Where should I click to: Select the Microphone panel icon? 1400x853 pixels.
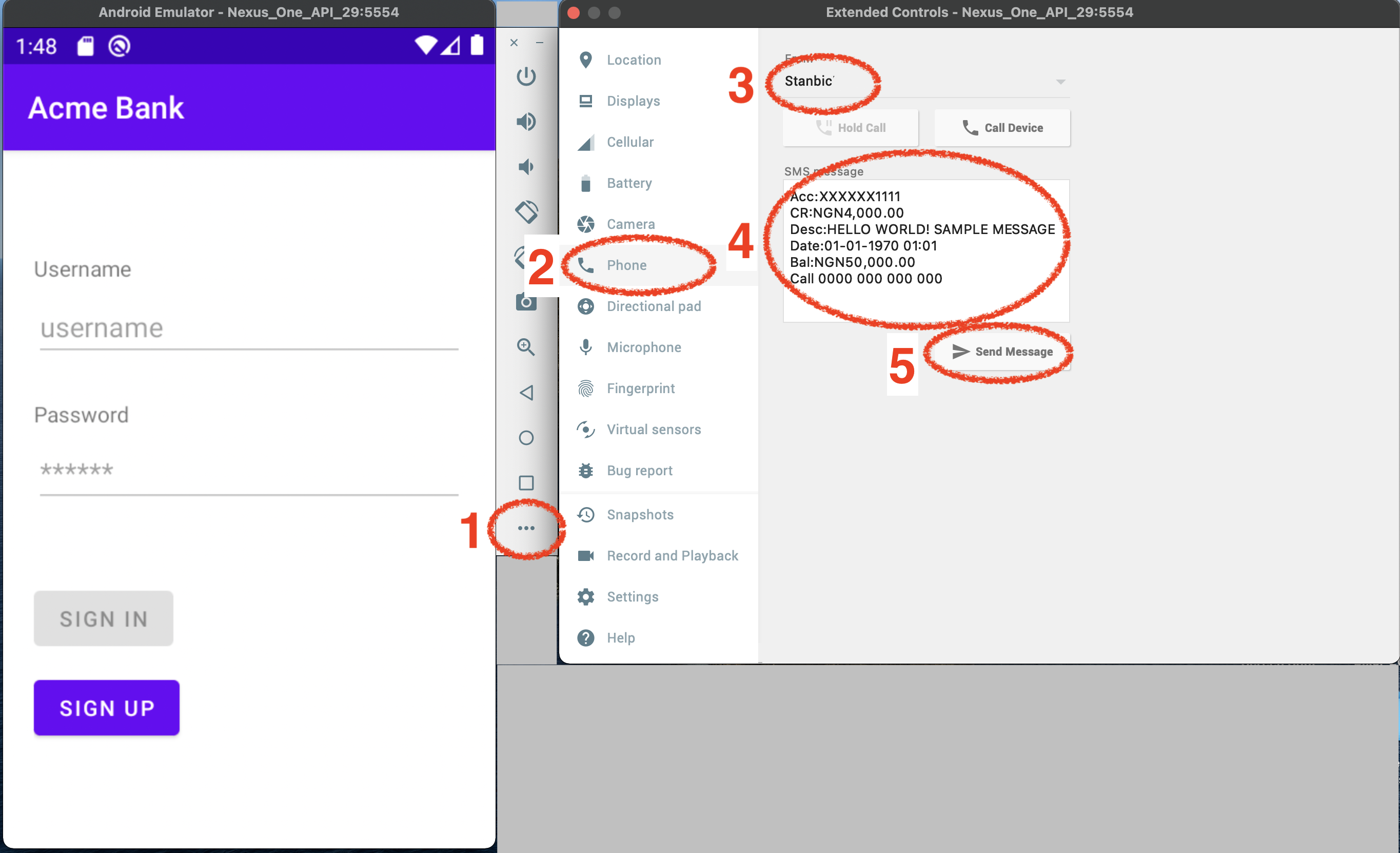[585, 347]
